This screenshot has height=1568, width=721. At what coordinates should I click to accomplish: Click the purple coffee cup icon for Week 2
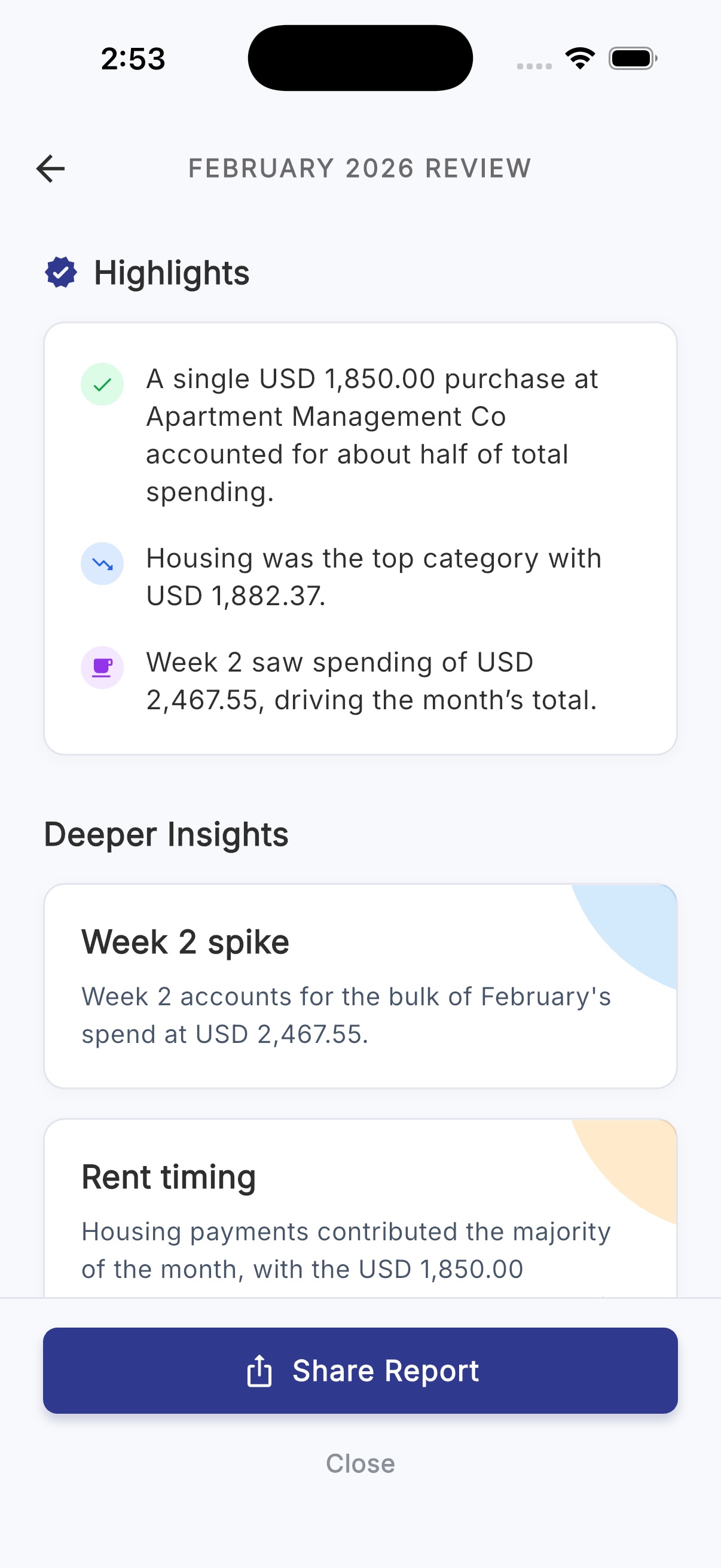pos(102,668)
